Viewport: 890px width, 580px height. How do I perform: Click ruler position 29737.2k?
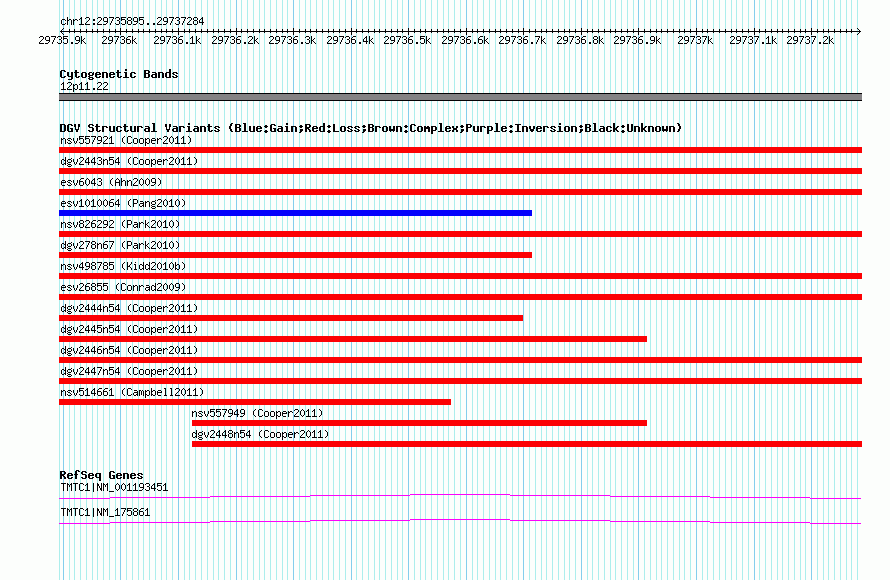811,40
